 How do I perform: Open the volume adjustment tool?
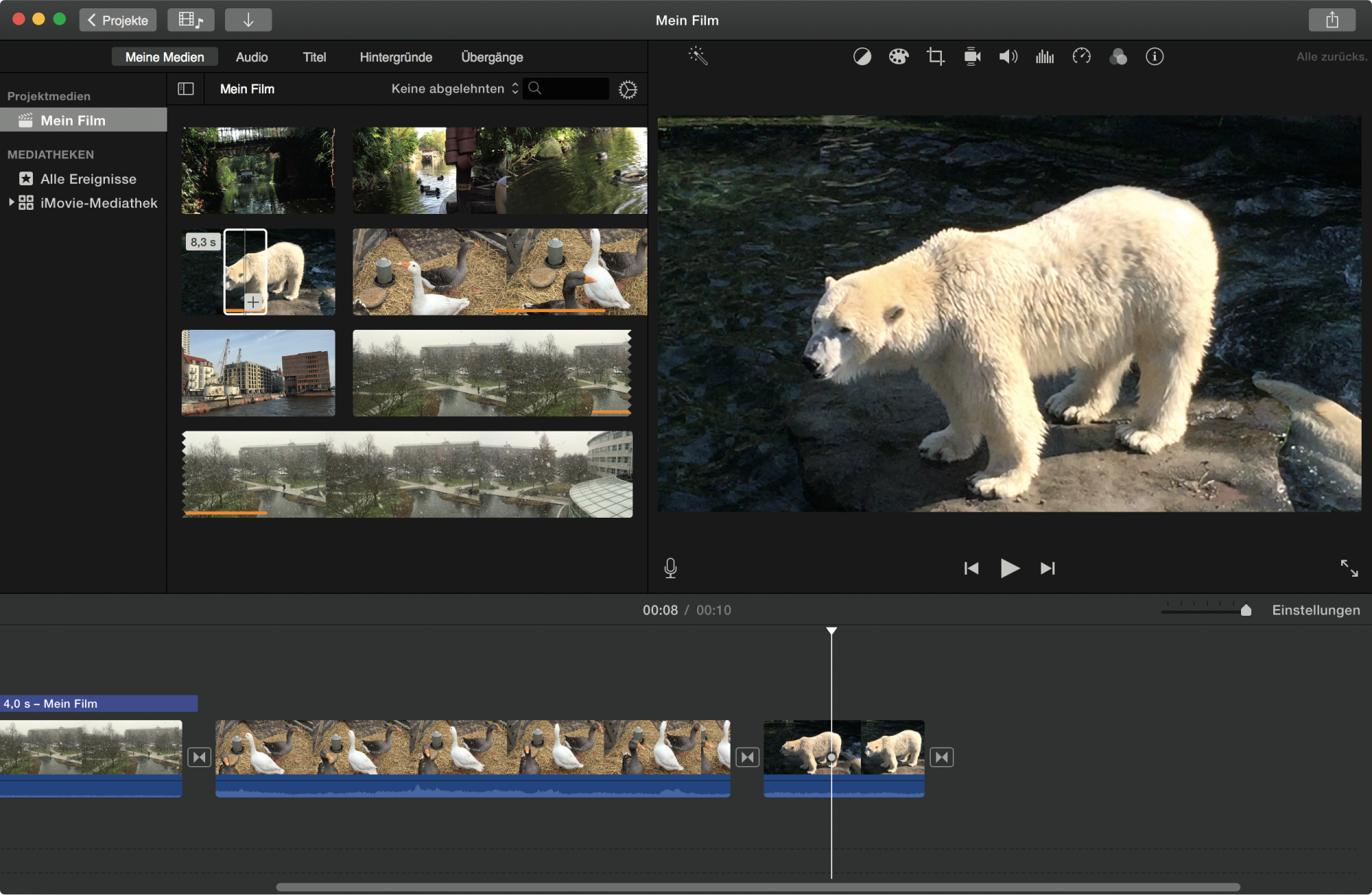pyautogui.click(x=1008, y=57)
